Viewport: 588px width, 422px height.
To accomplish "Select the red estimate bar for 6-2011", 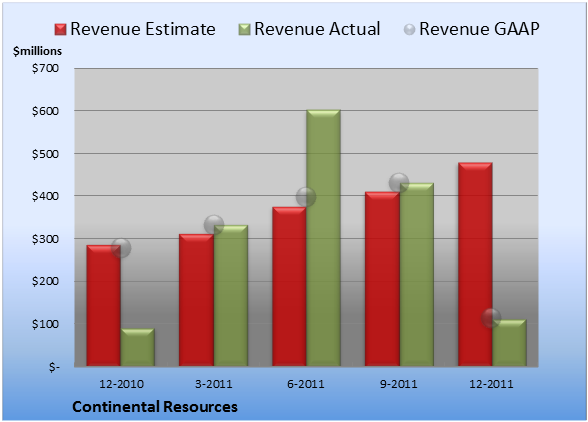I will (289, 286).
